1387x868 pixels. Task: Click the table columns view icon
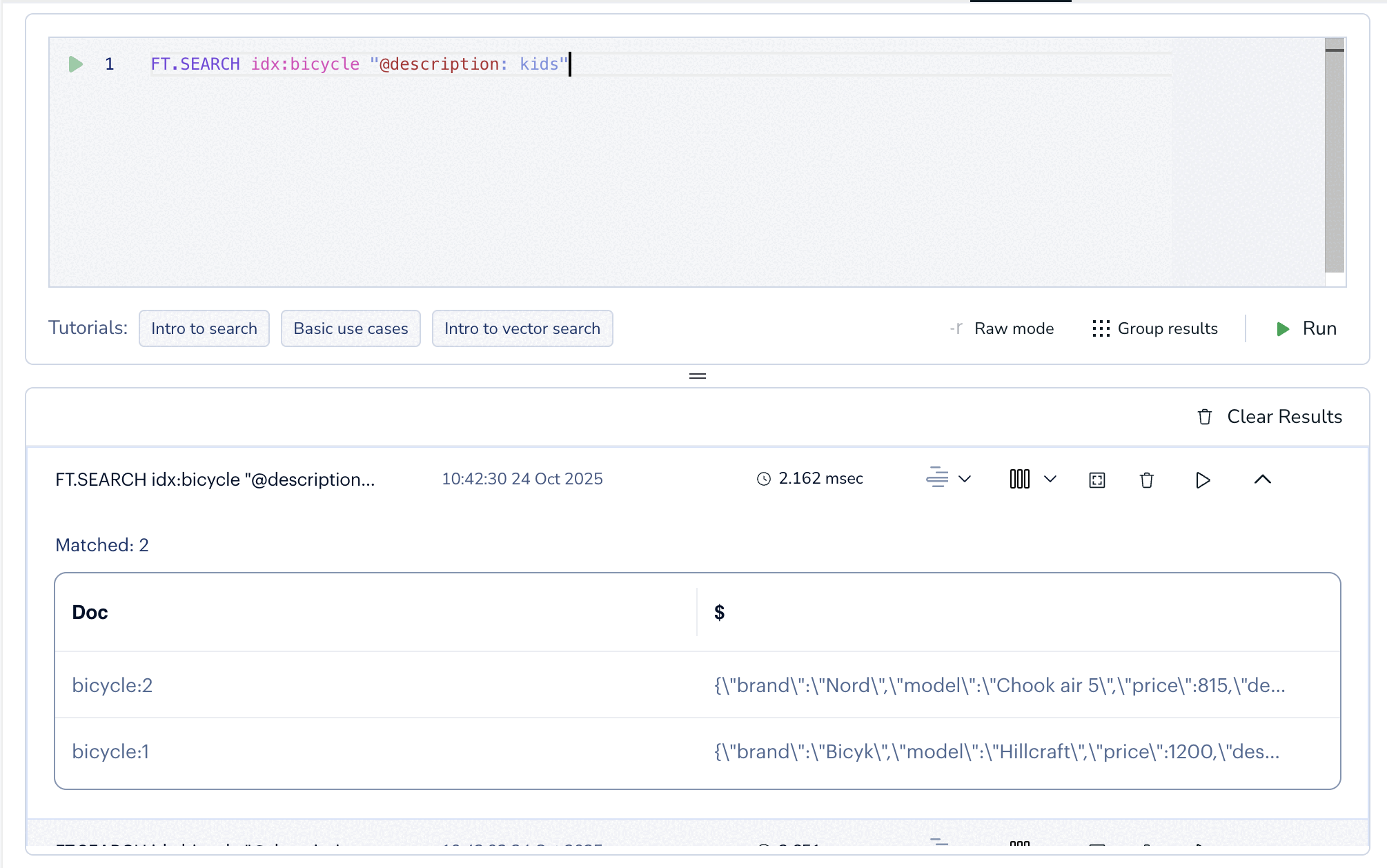[x=1020, y=479]
